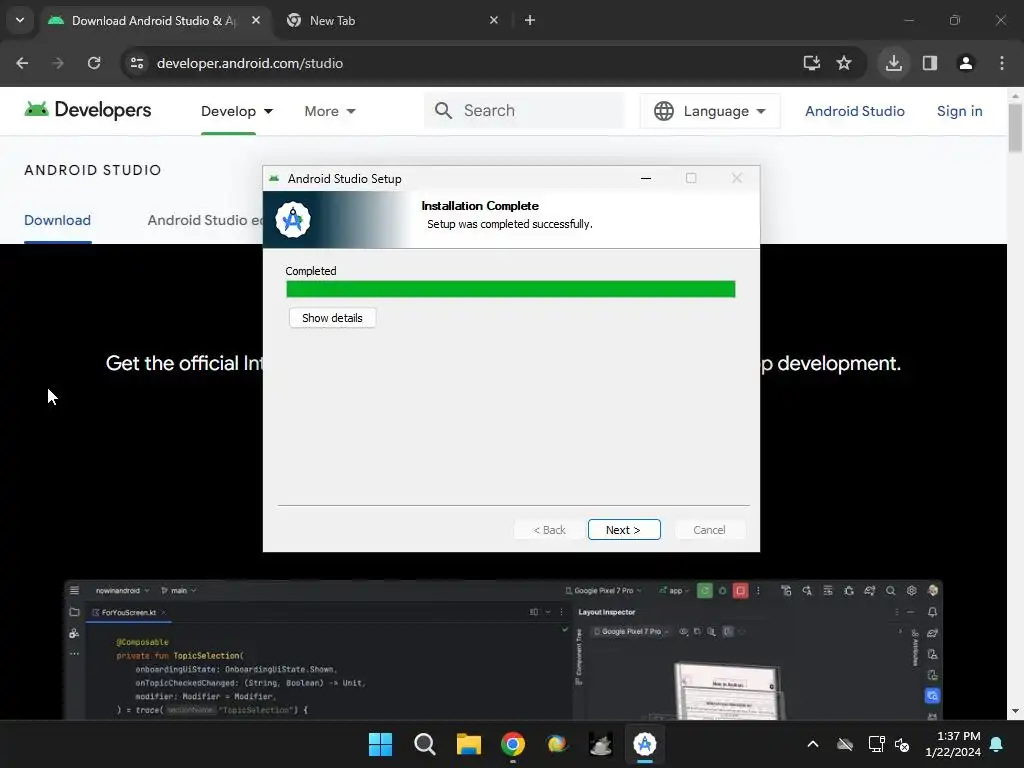1024x768 pixels.
Task: Open Google Chrome from taskbar
Action: click(513, 744)
